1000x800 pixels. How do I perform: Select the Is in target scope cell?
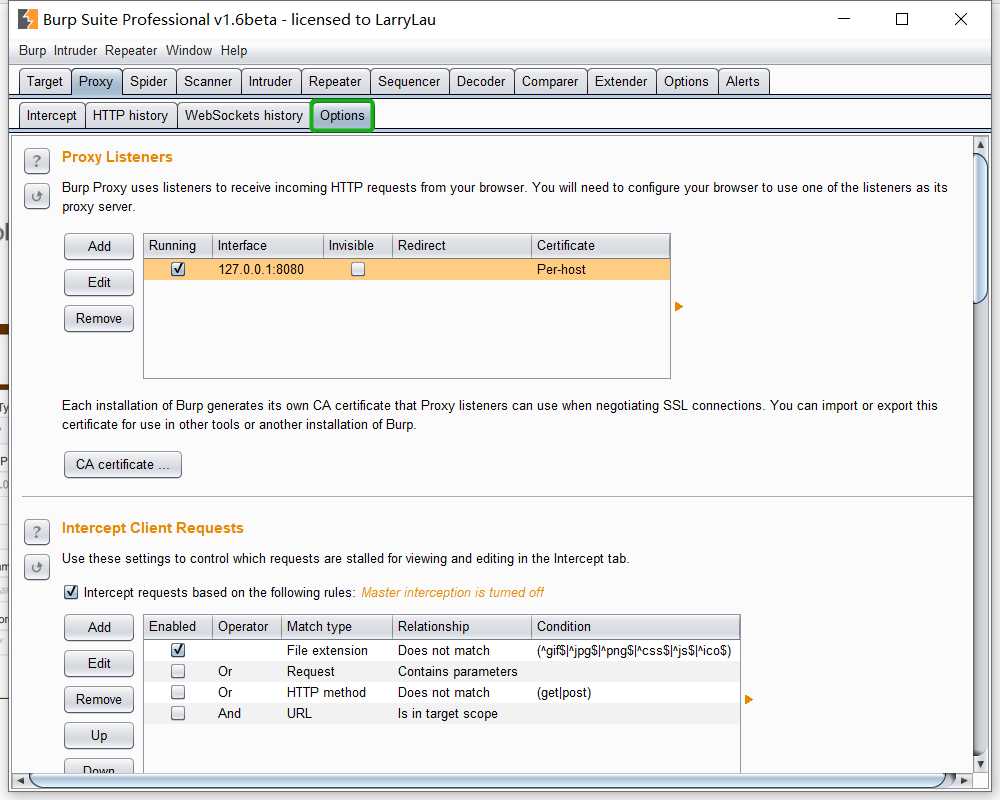[x=462, y=713]
